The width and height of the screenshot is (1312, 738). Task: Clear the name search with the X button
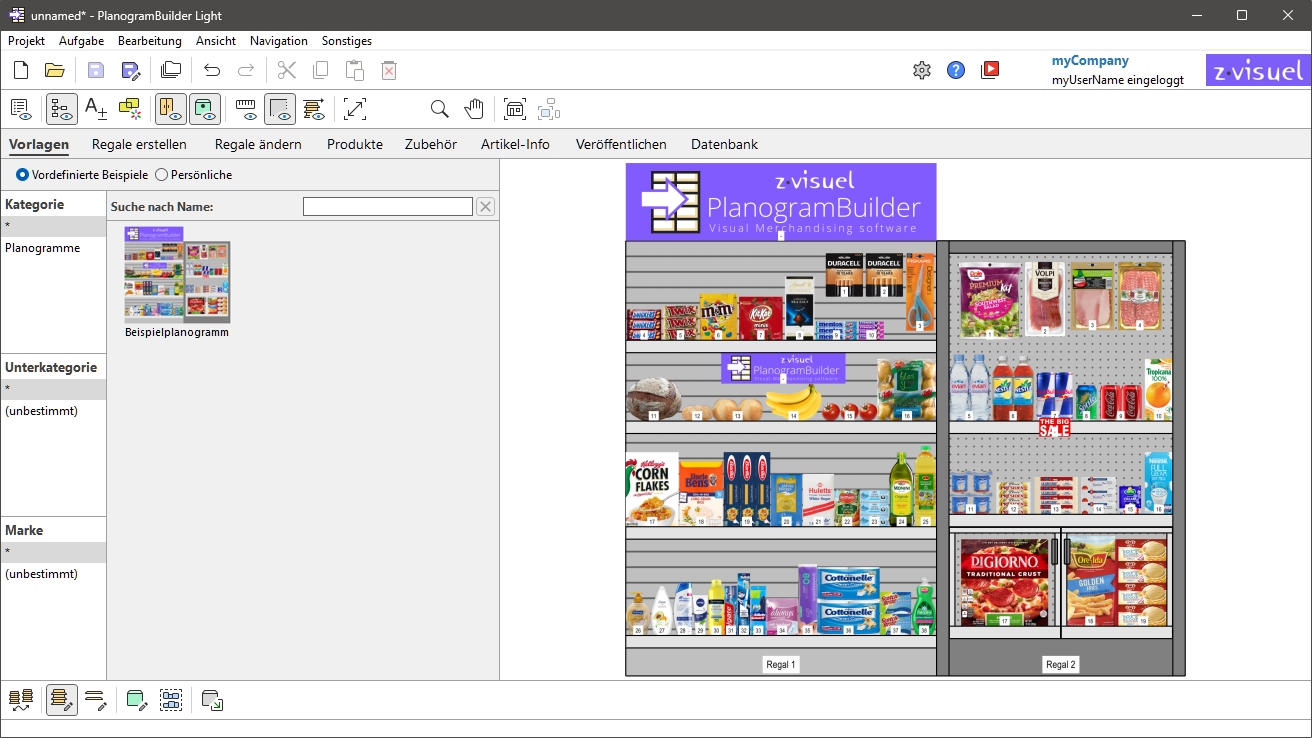tap(485, 207)
